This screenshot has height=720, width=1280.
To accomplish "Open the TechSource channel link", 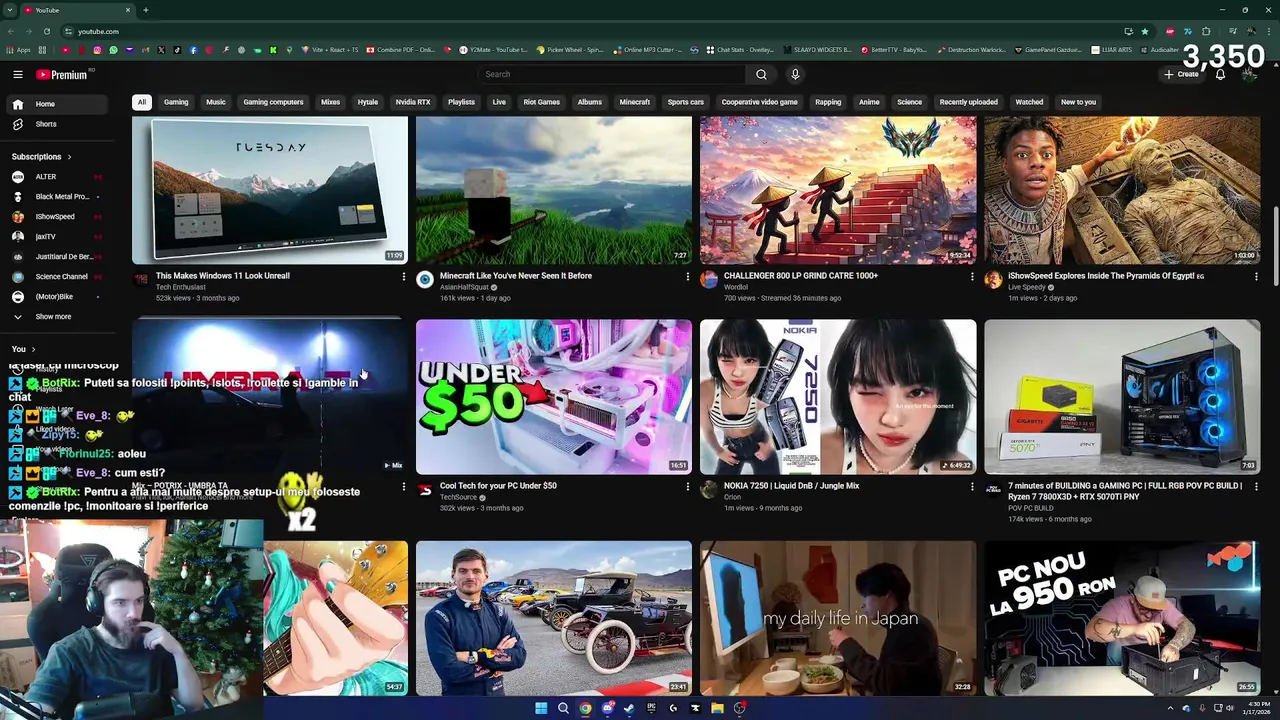I will (x=458, y=497).
